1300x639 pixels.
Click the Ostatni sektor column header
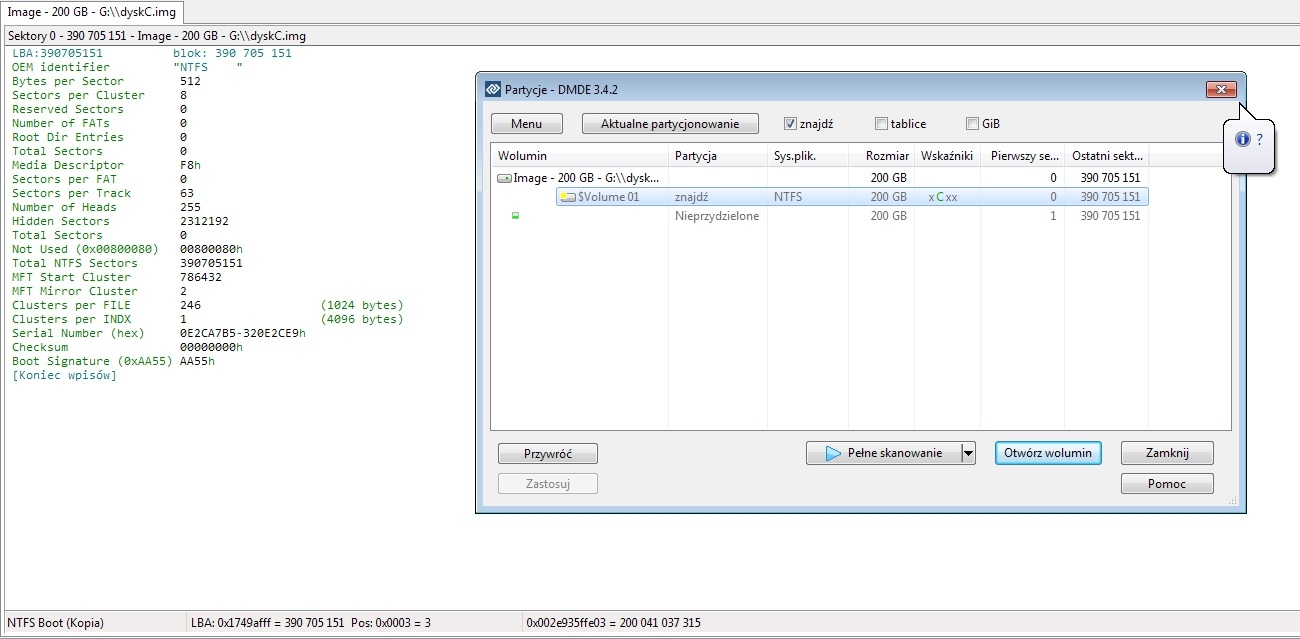click(x=1106, y=156)
